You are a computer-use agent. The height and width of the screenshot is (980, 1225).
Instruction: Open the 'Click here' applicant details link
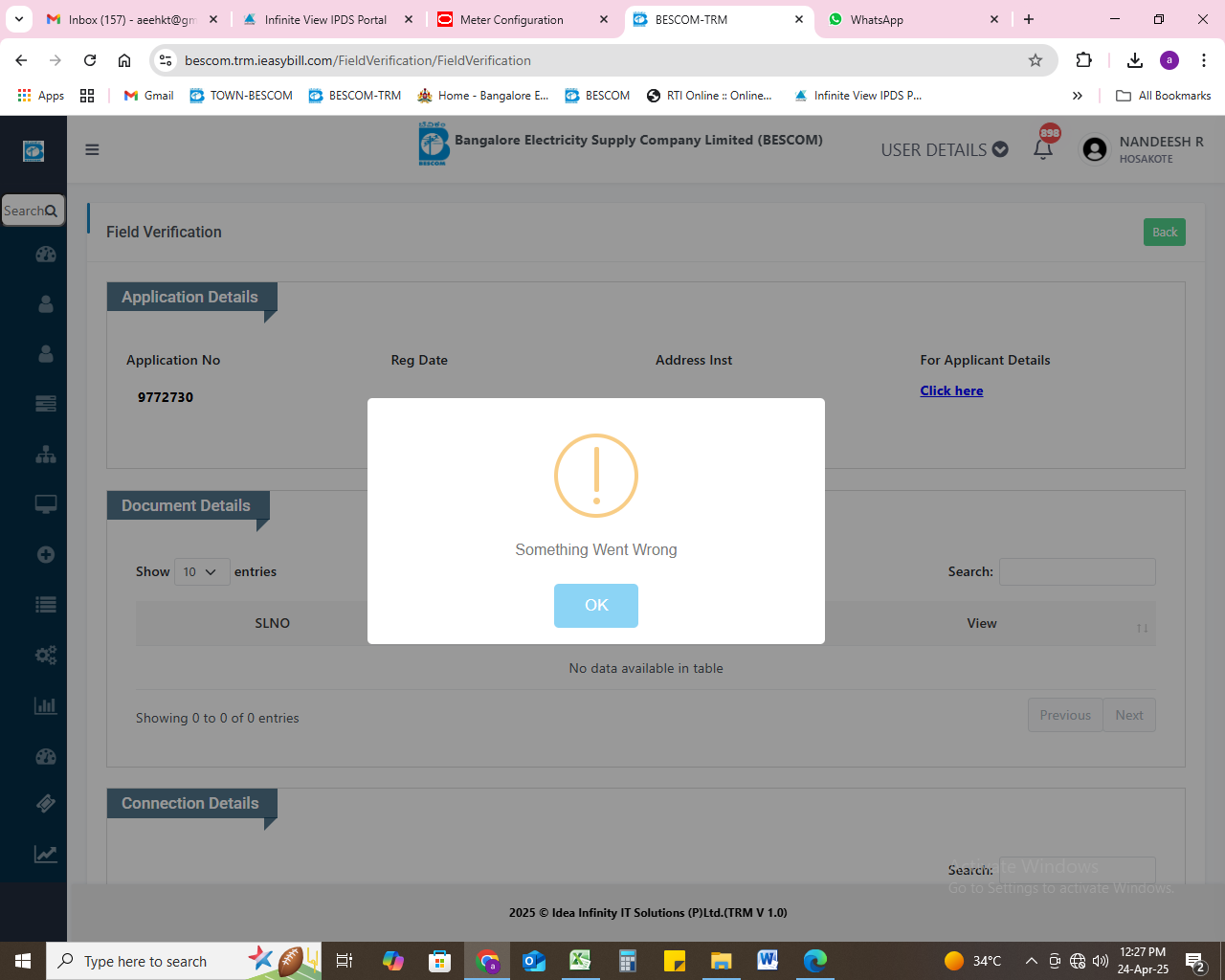[x=951, y=390]
